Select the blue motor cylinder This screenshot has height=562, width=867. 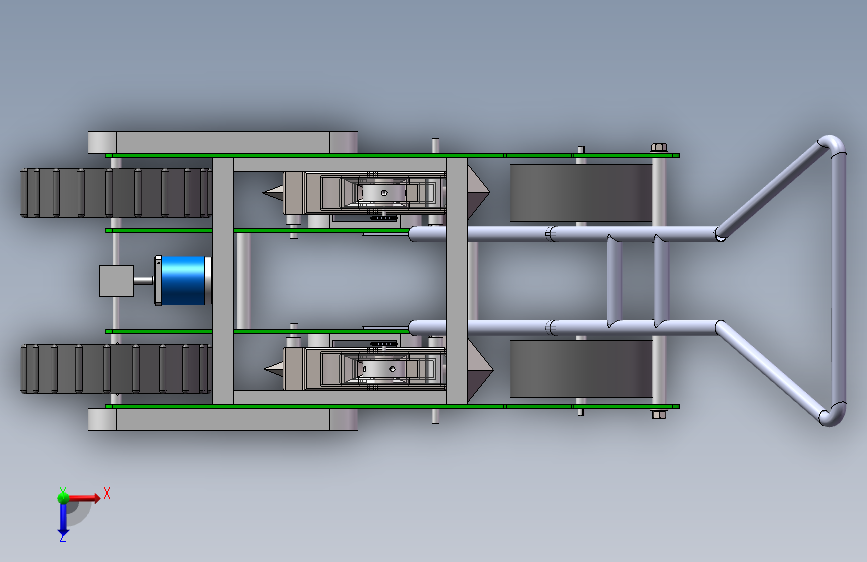click(x=184, y=280)
